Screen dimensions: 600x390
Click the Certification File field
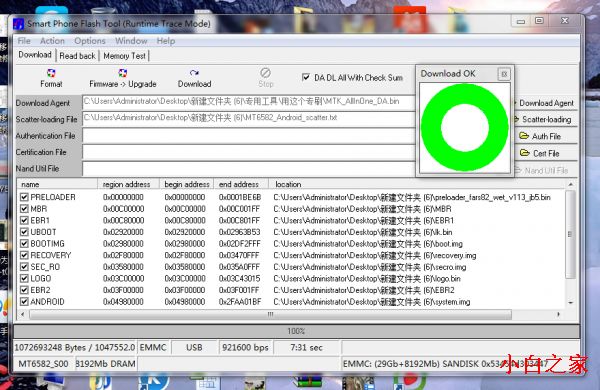[249, 152]
